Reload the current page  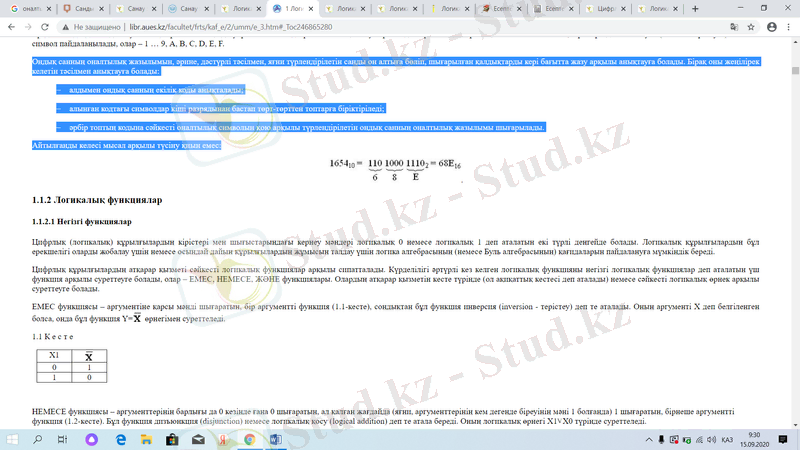[45, 27]
